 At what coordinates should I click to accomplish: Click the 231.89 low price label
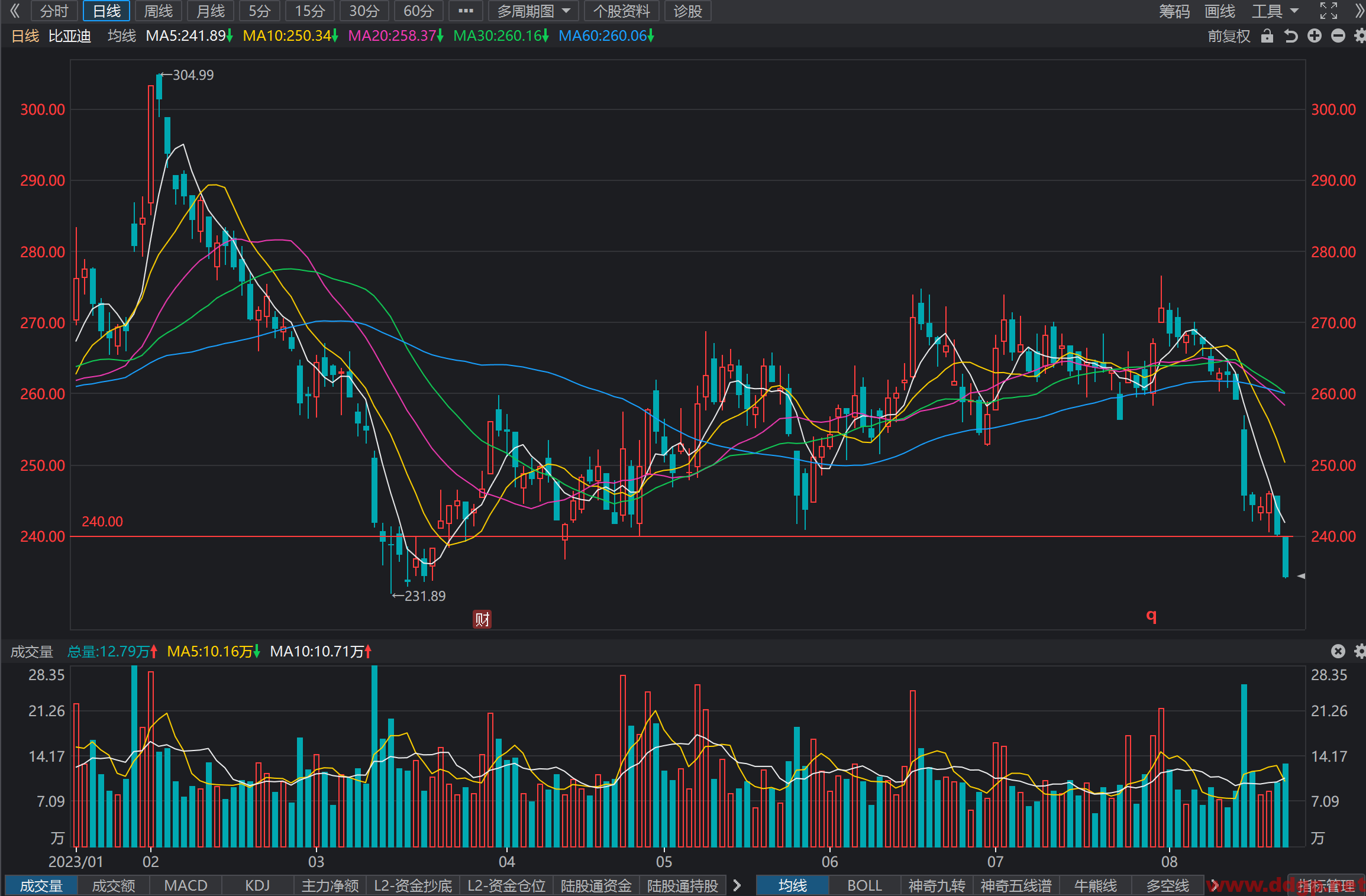pos(425,596)
